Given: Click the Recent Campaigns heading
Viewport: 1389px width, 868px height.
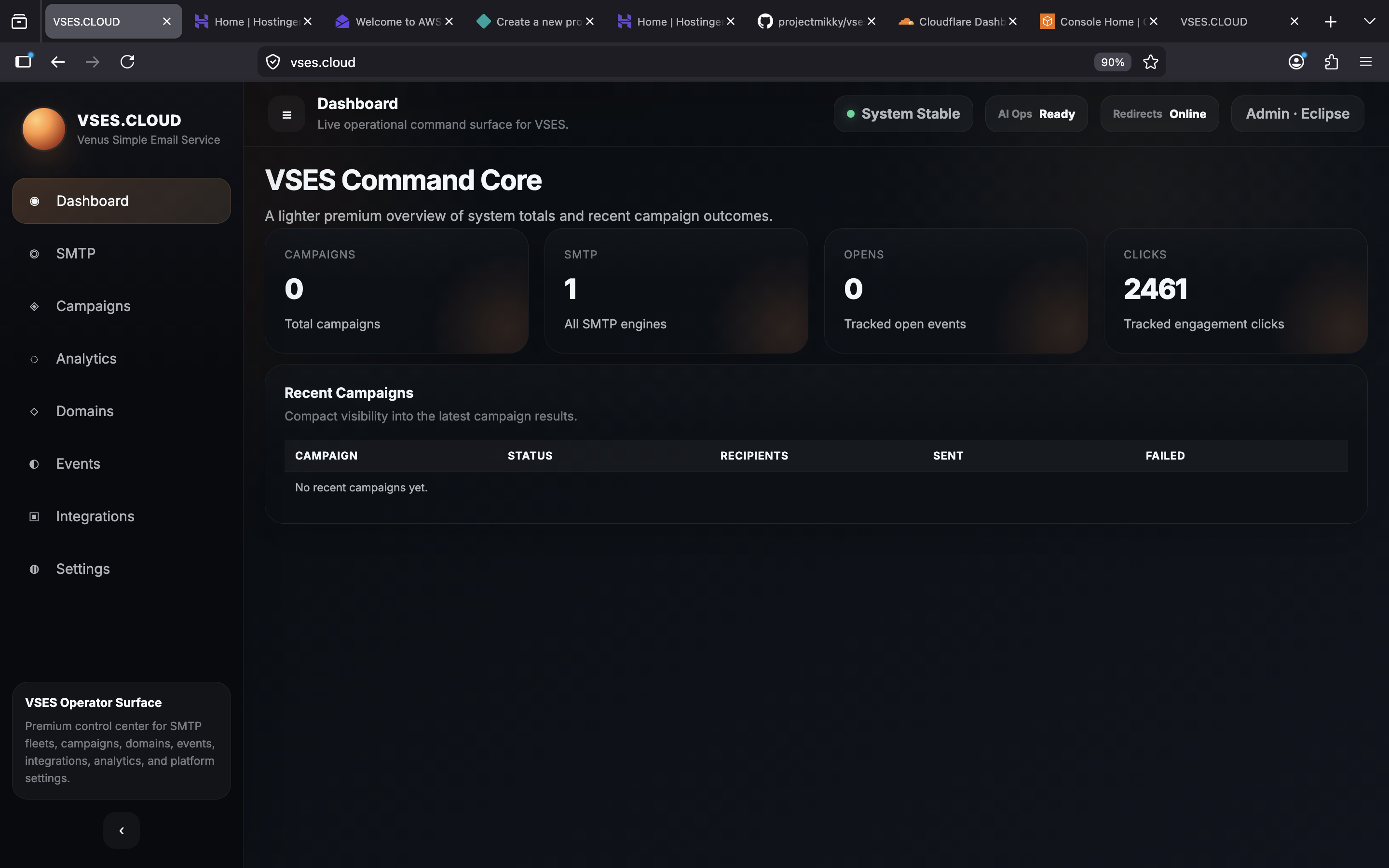Looking at the screenshot, I should pyautogui.click(x=349, y=393).
